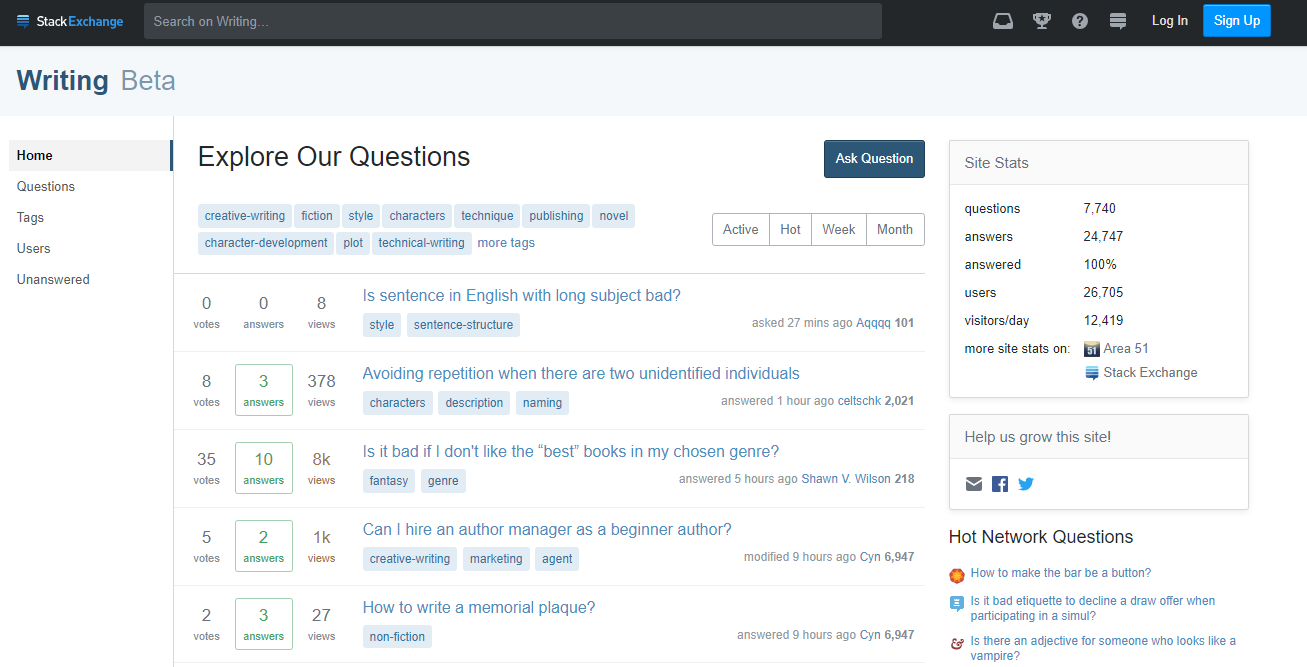Click the naming tag
This screenshot has width=1307, height=667.
(x=543, y=403)
